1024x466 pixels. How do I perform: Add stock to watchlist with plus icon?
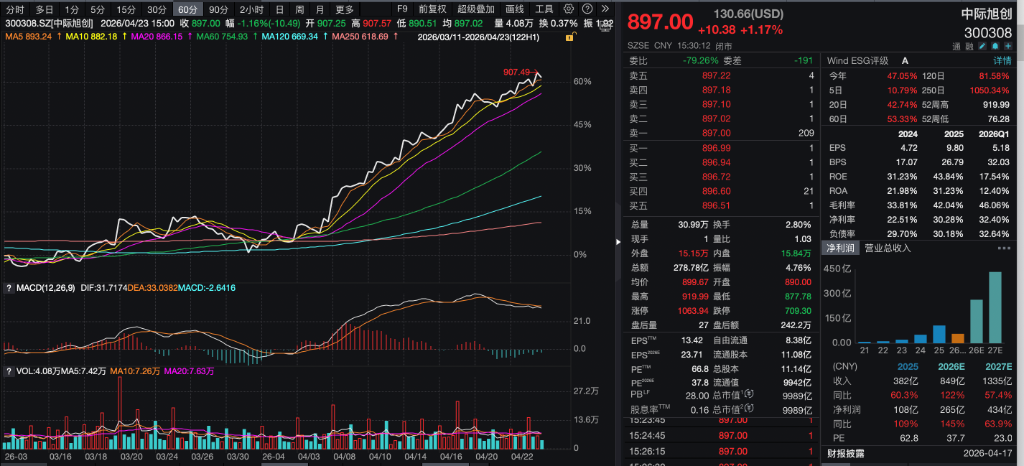click(1008, 46)
